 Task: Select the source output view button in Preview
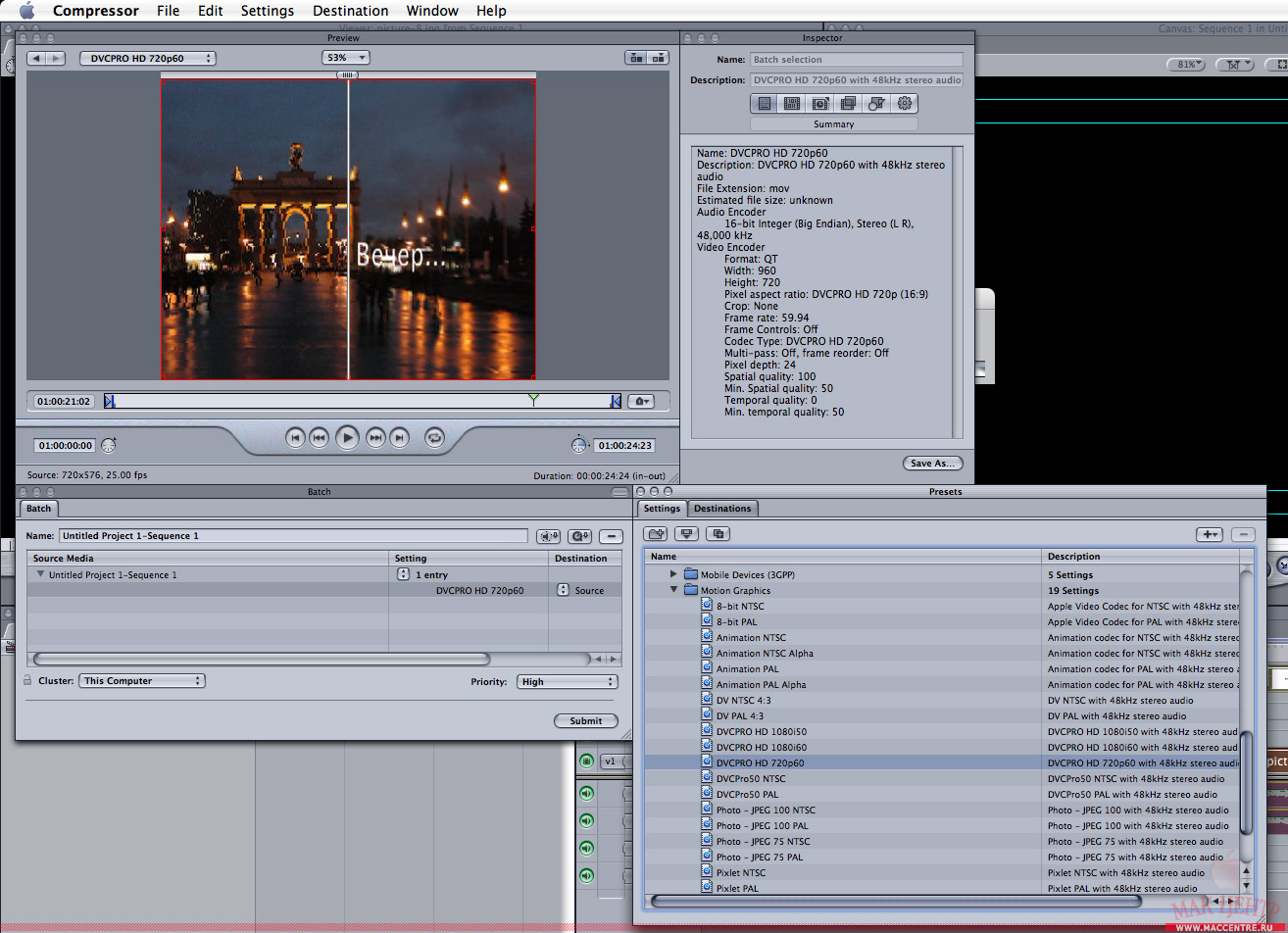coord(637,58)
